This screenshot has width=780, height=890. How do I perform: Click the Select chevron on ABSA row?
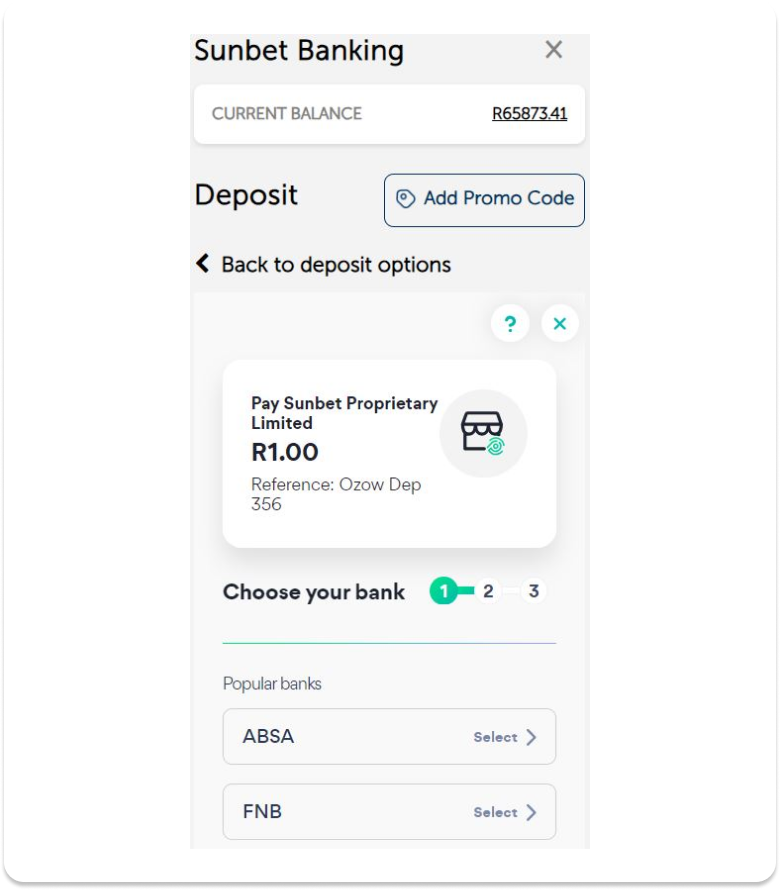(x=531, y=737)
